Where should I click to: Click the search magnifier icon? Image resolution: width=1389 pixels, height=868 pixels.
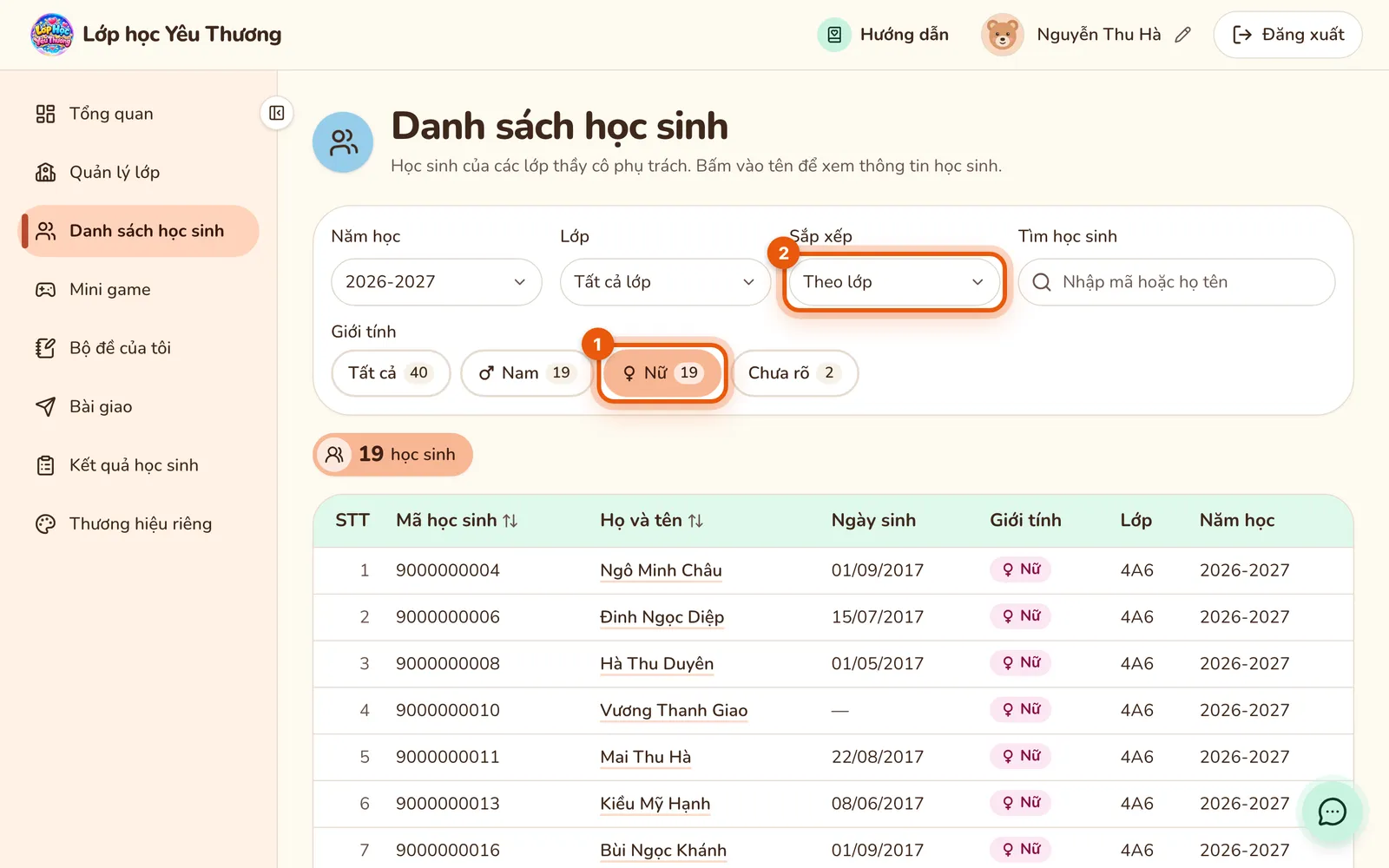(x=1042, y=282)
